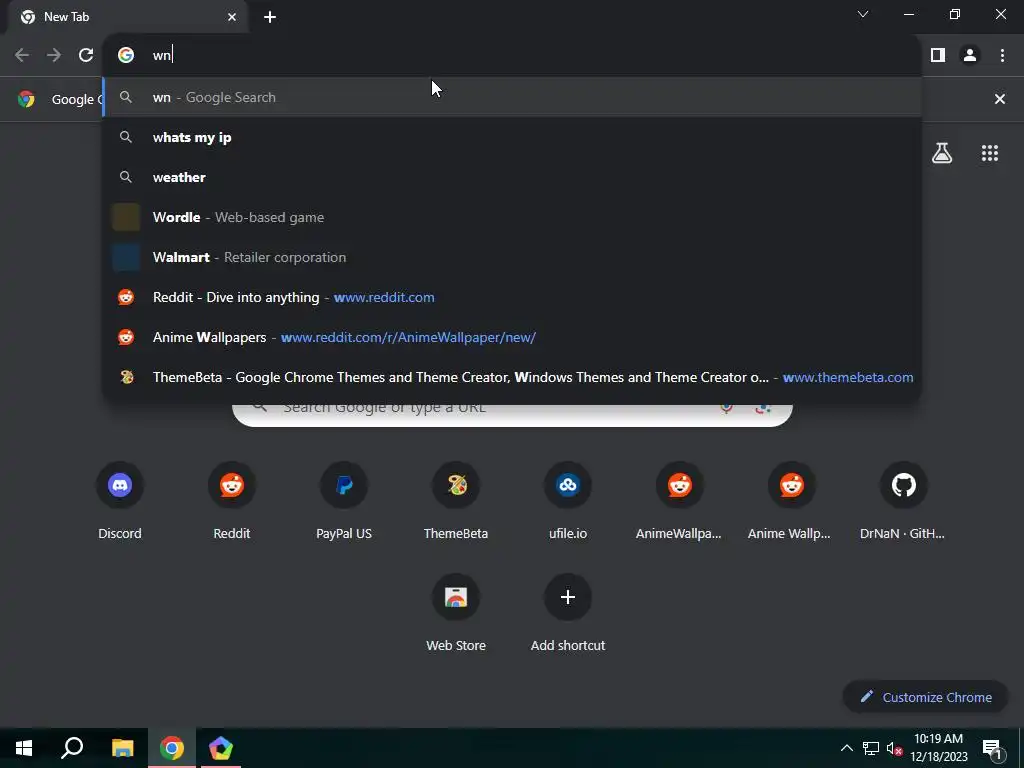Expand the system tray hidden icons chevron

846,748
